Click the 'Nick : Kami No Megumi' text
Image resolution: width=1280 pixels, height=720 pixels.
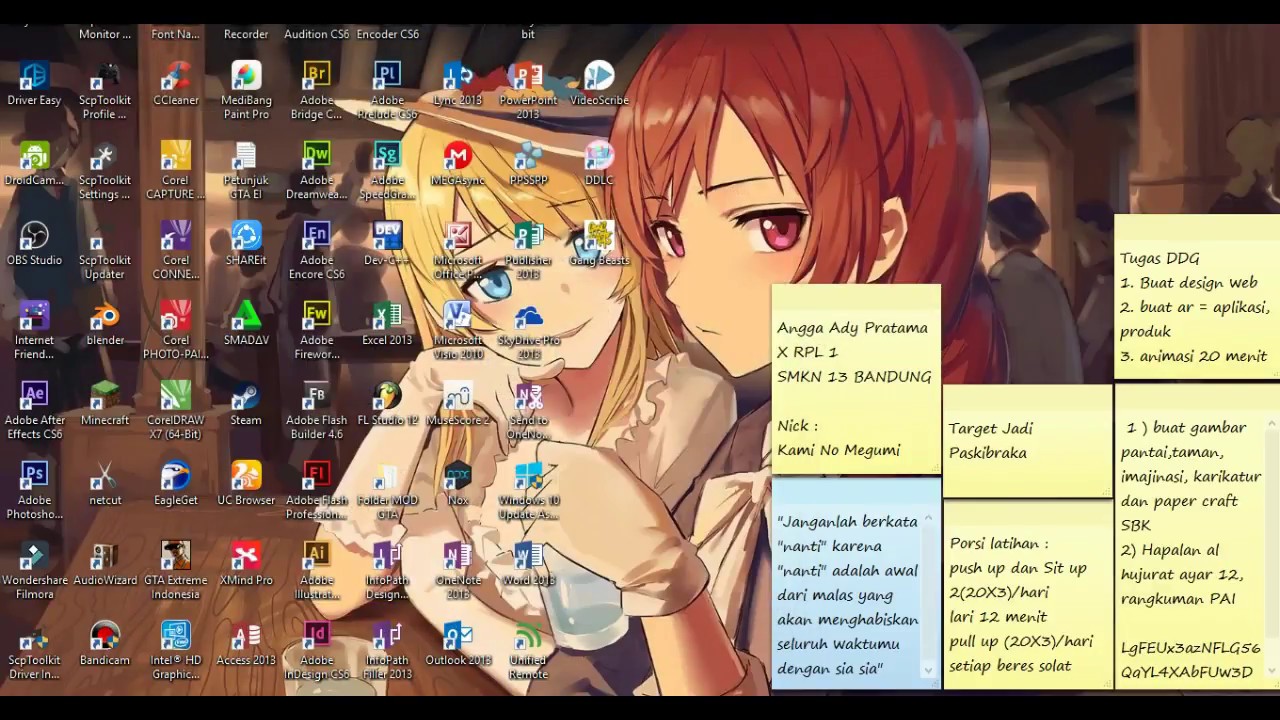tap(838, 438)
